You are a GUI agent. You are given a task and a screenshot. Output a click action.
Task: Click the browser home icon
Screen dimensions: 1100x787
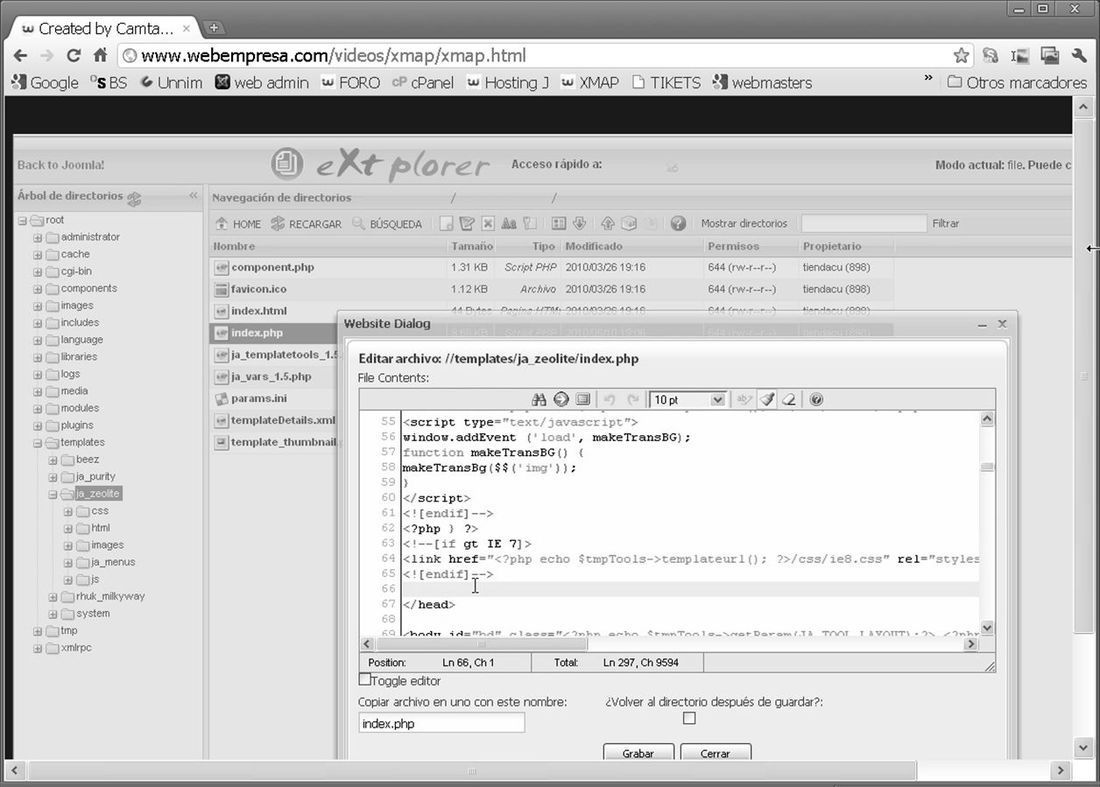[100, 55]
